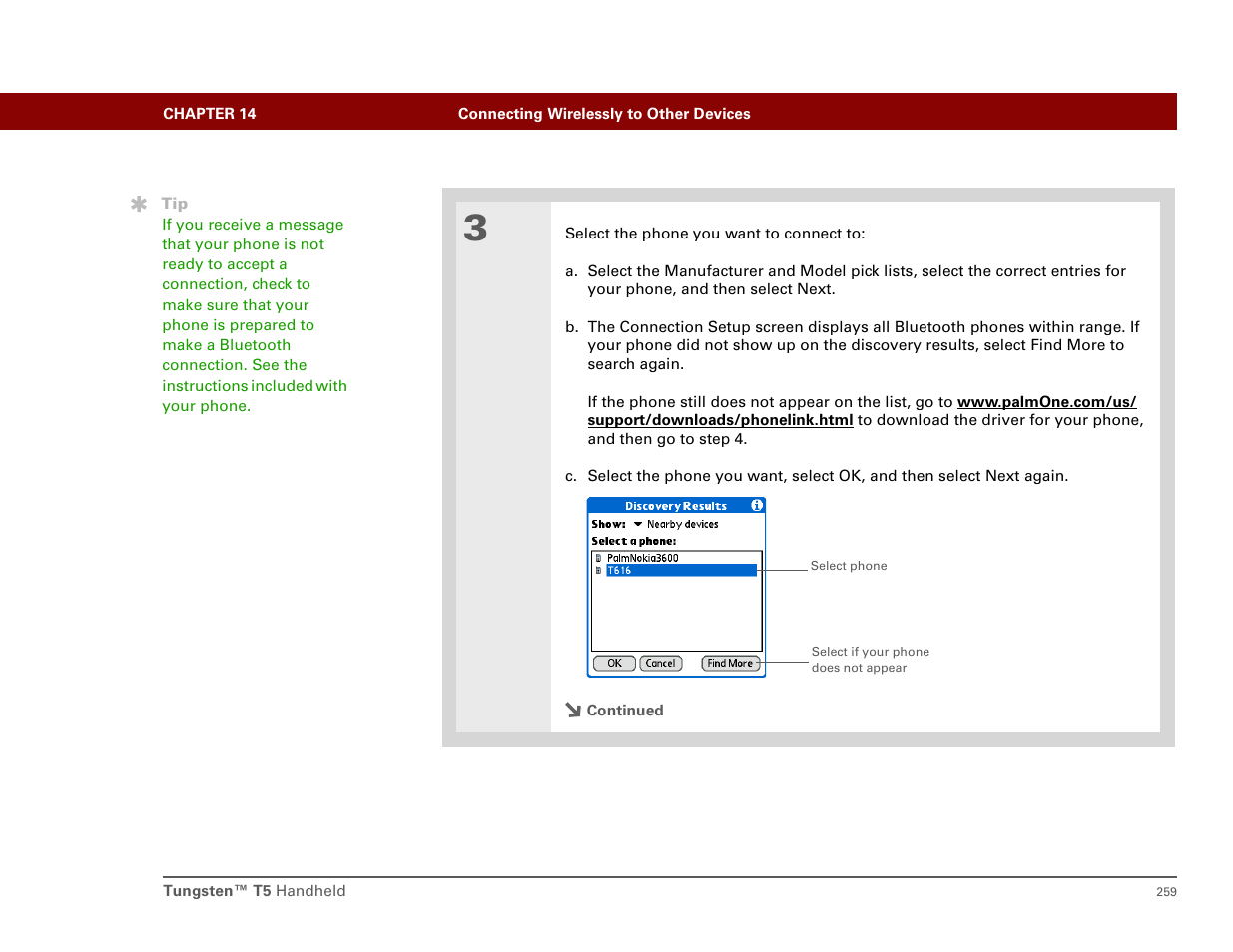
Task: Click the Tip heading text
Action: coord(175,204)
